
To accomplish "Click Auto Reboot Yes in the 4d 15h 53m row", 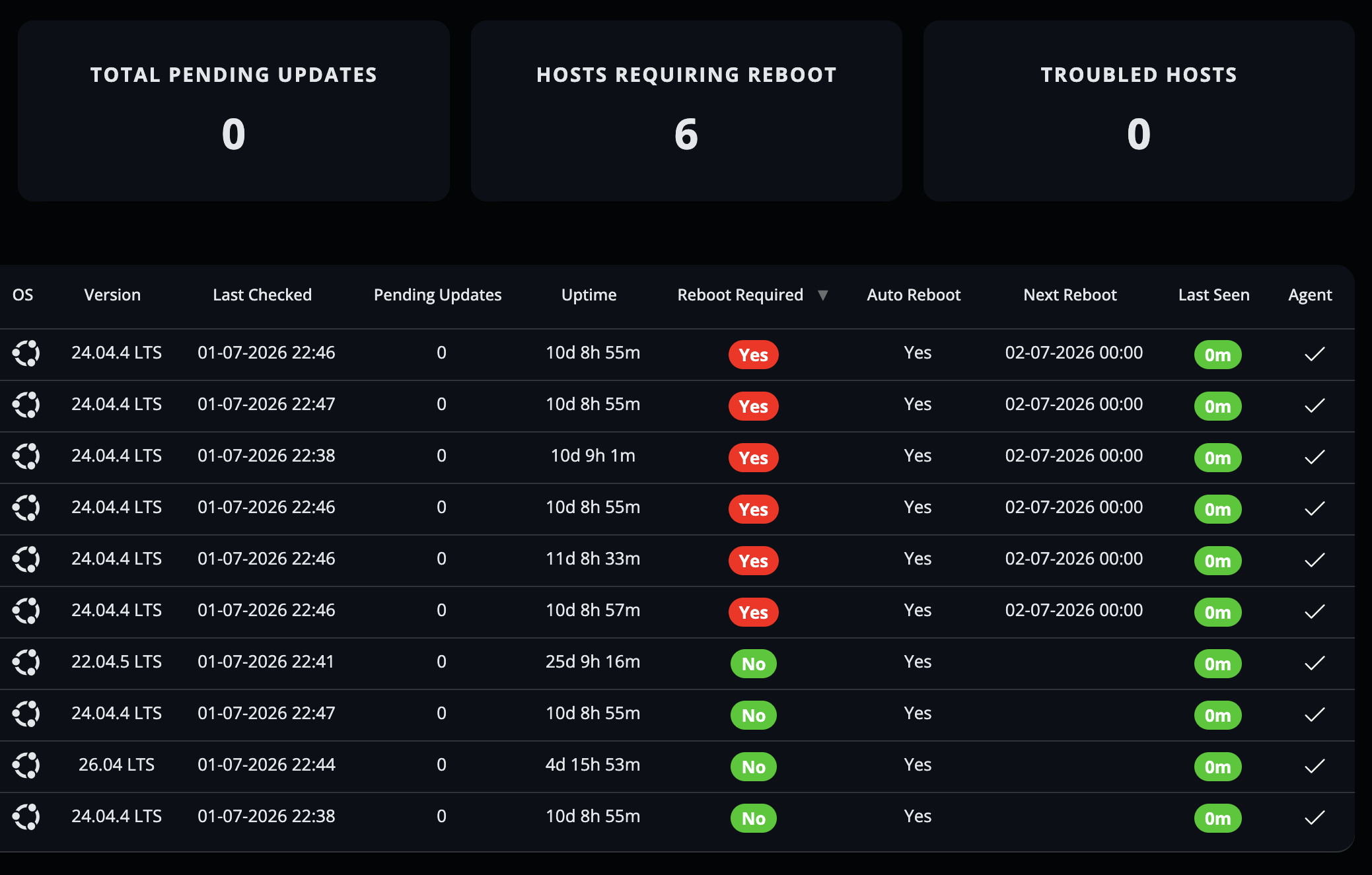I will [x=918, y=765].
